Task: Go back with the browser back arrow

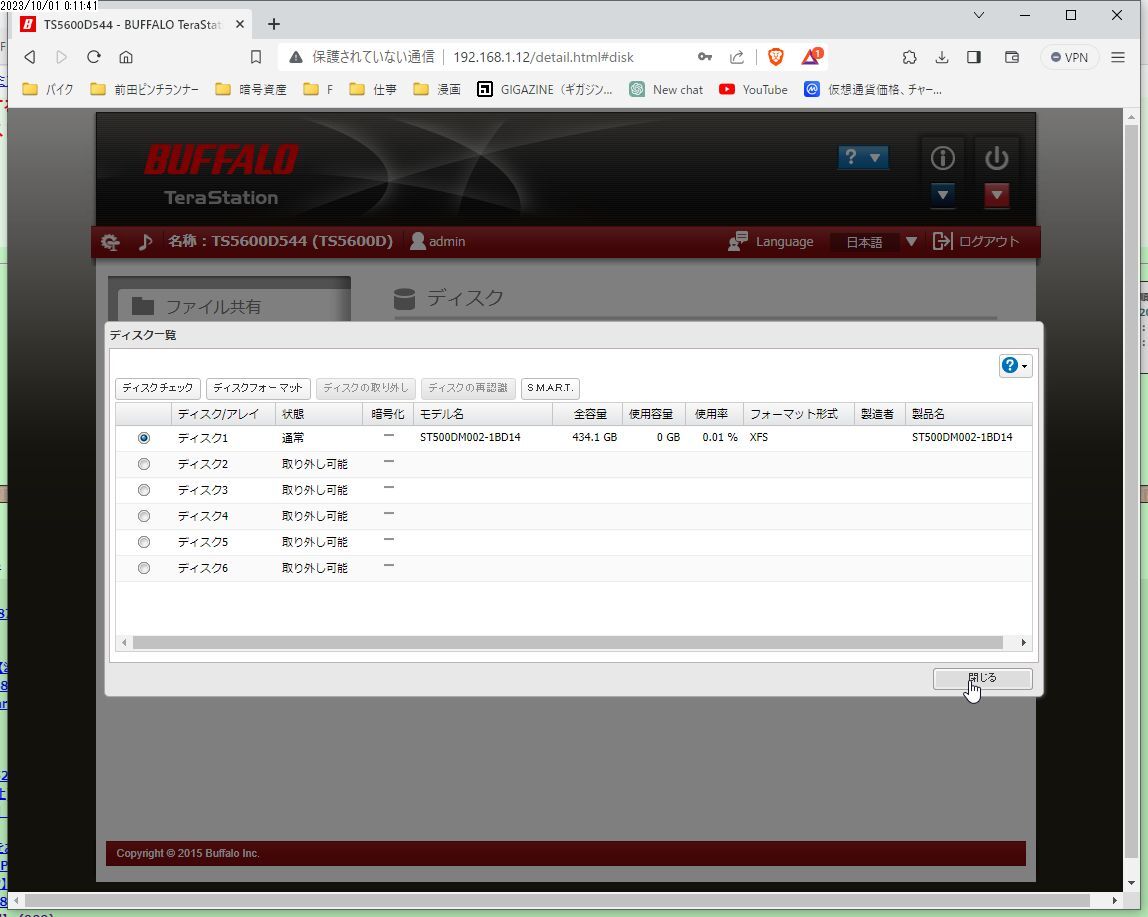Action: tap(30, 57)
